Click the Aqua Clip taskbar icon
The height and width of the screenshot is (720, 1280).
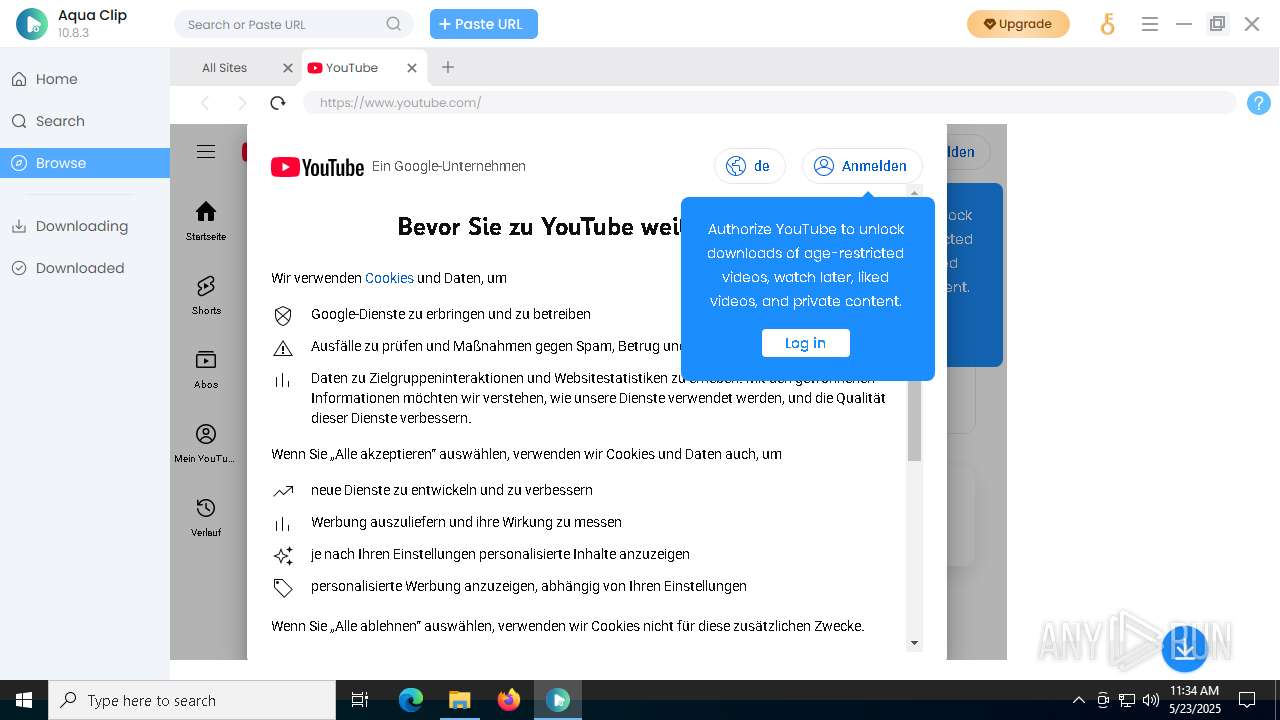coord(558,700)
